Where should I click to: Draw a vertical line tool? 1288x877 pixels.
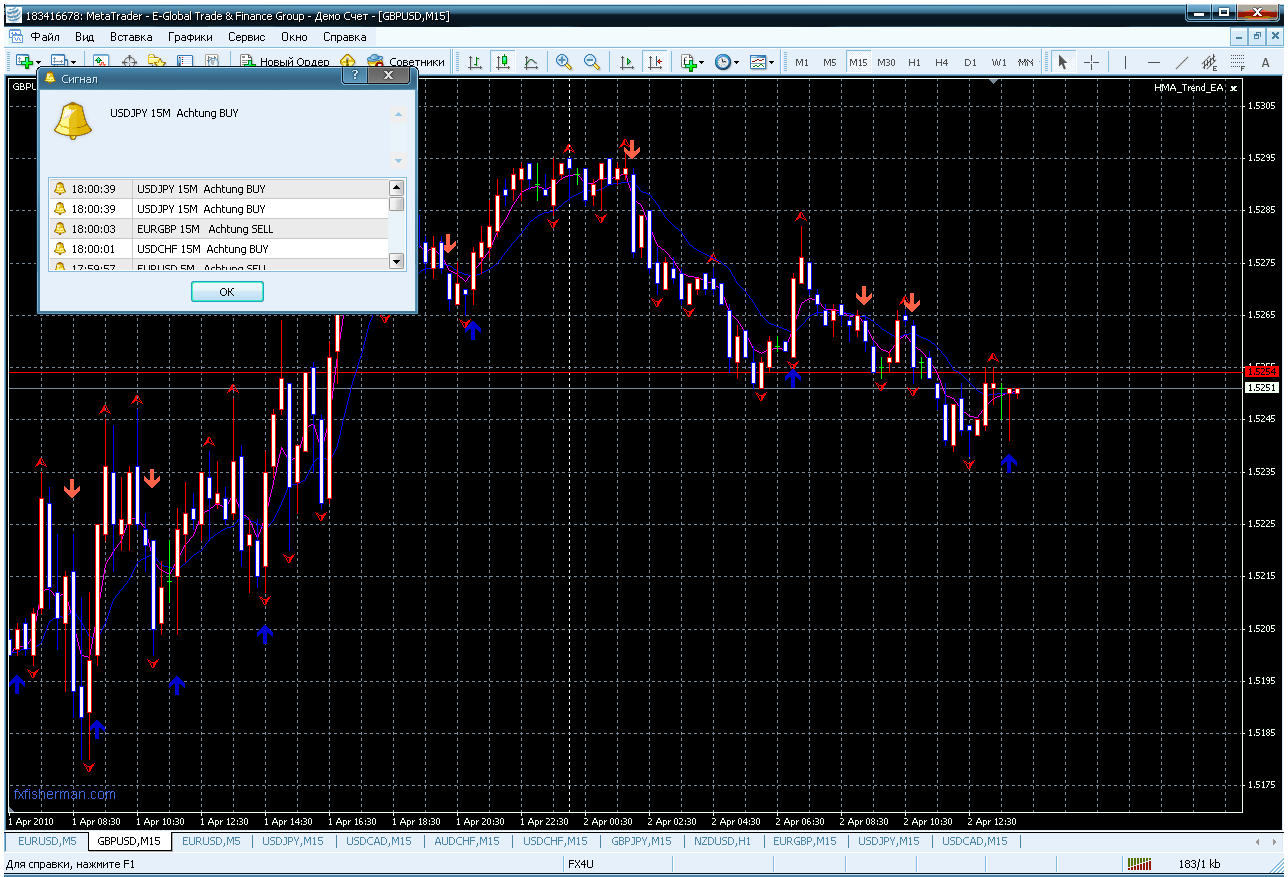point(1125,62)
